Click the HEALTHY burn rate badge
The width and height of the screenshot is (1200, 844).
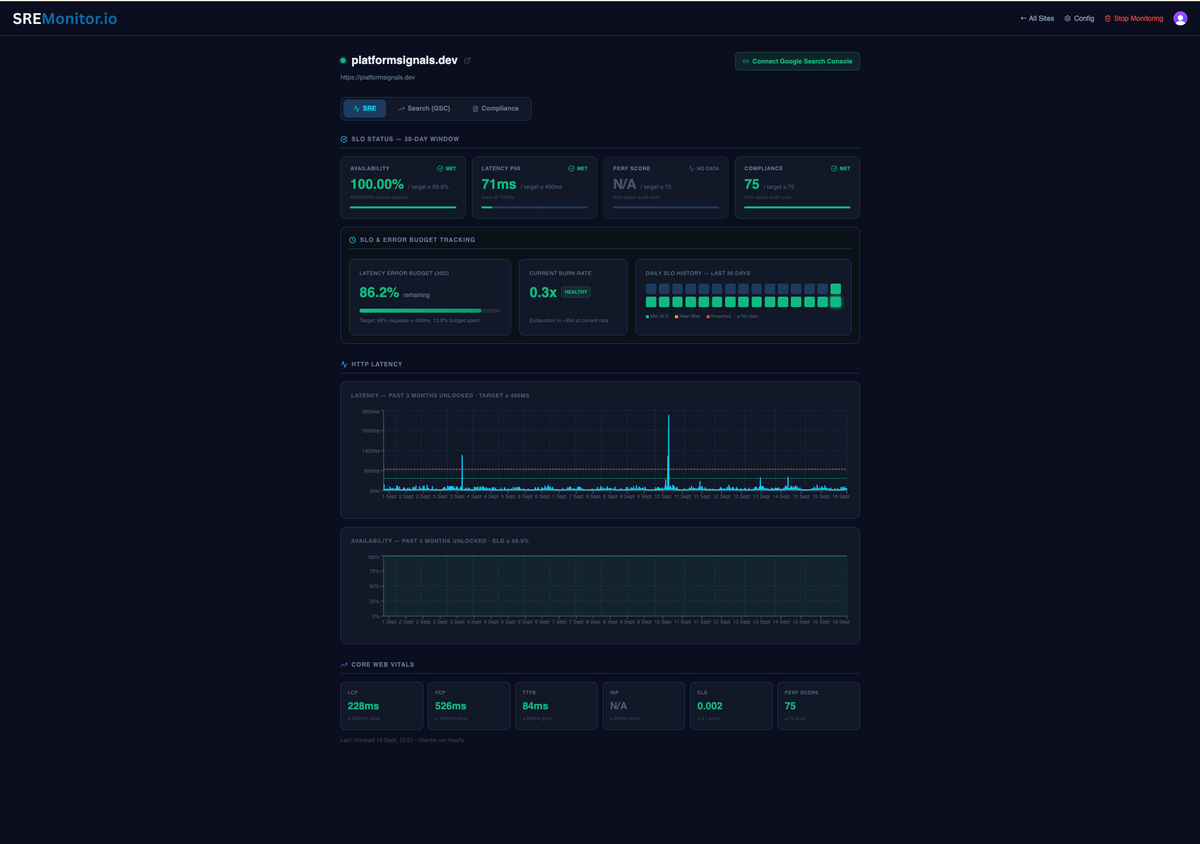[x=576, y=292]
